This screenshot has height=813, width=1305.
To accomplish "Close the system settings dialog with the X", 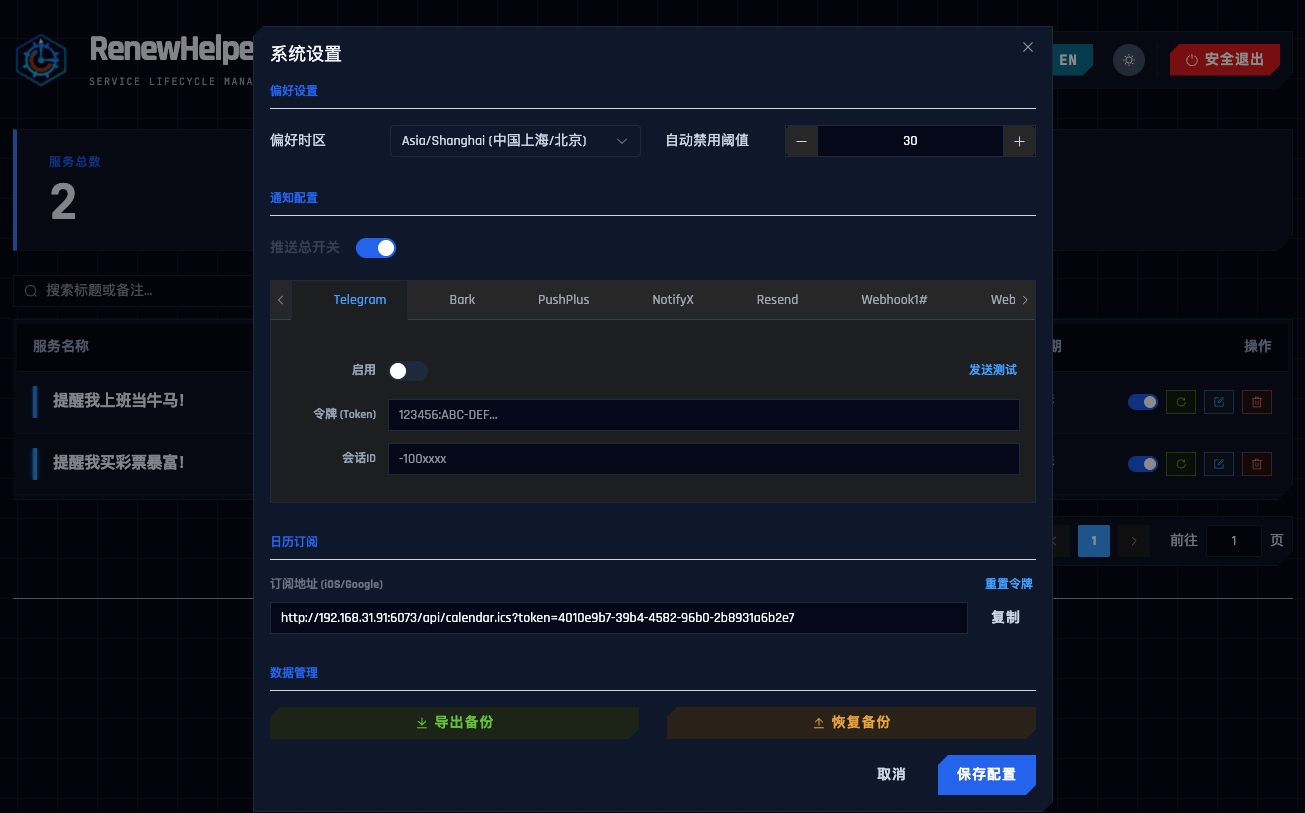I will (x=1027, y=47).
